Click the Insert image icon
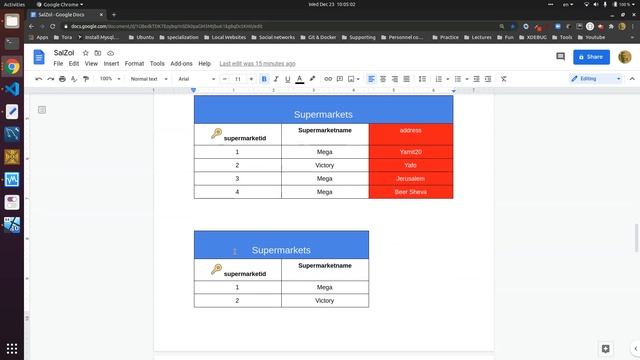640x360 pixels. tap(351, 79)
